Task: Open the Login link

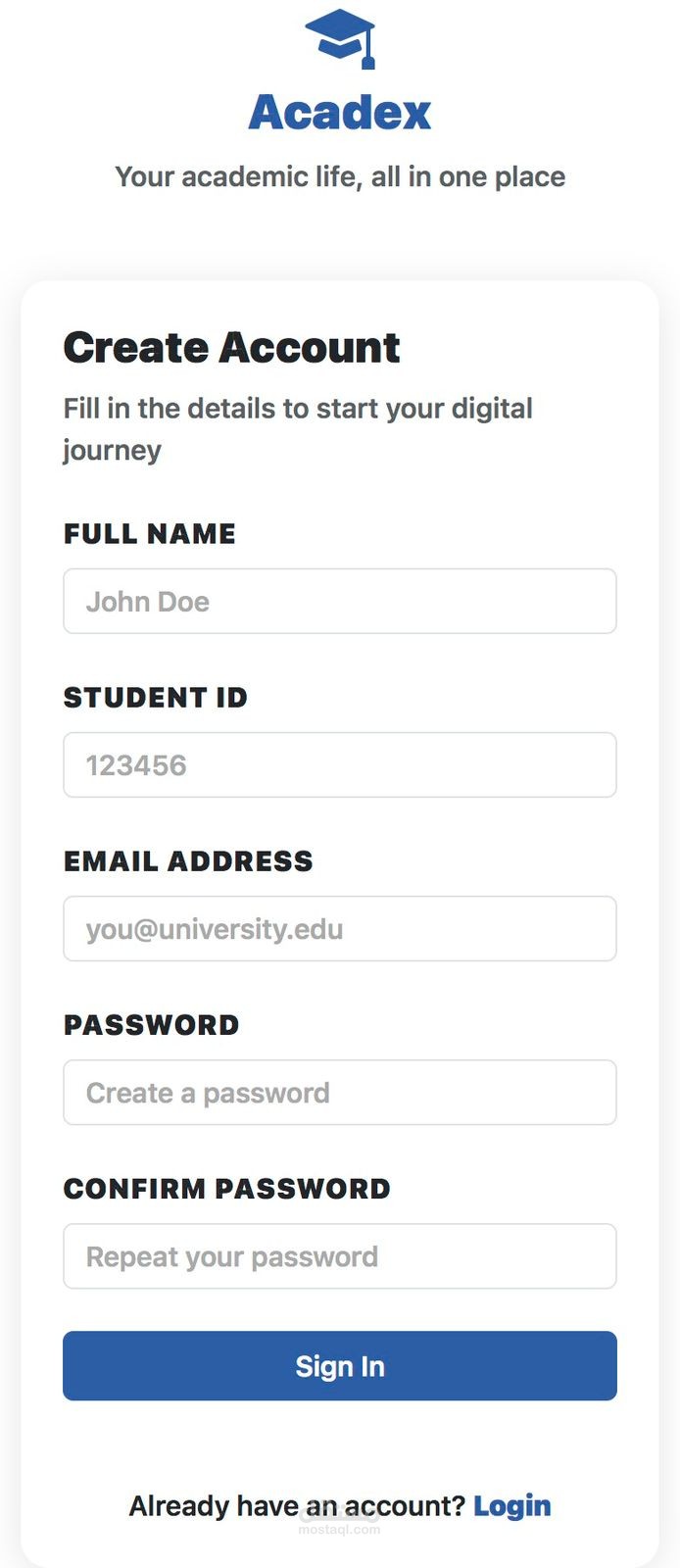Action: click(512, 1505)
